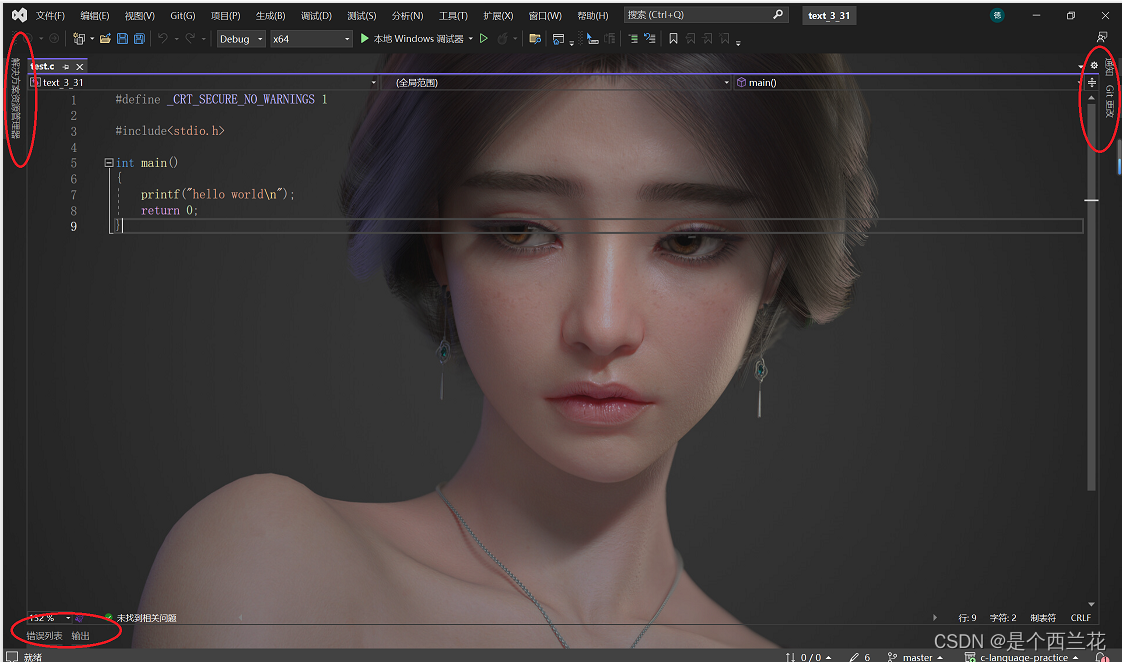Click the send feedback icon below window controls
1122x662 pixels.
coord(1102,36)
